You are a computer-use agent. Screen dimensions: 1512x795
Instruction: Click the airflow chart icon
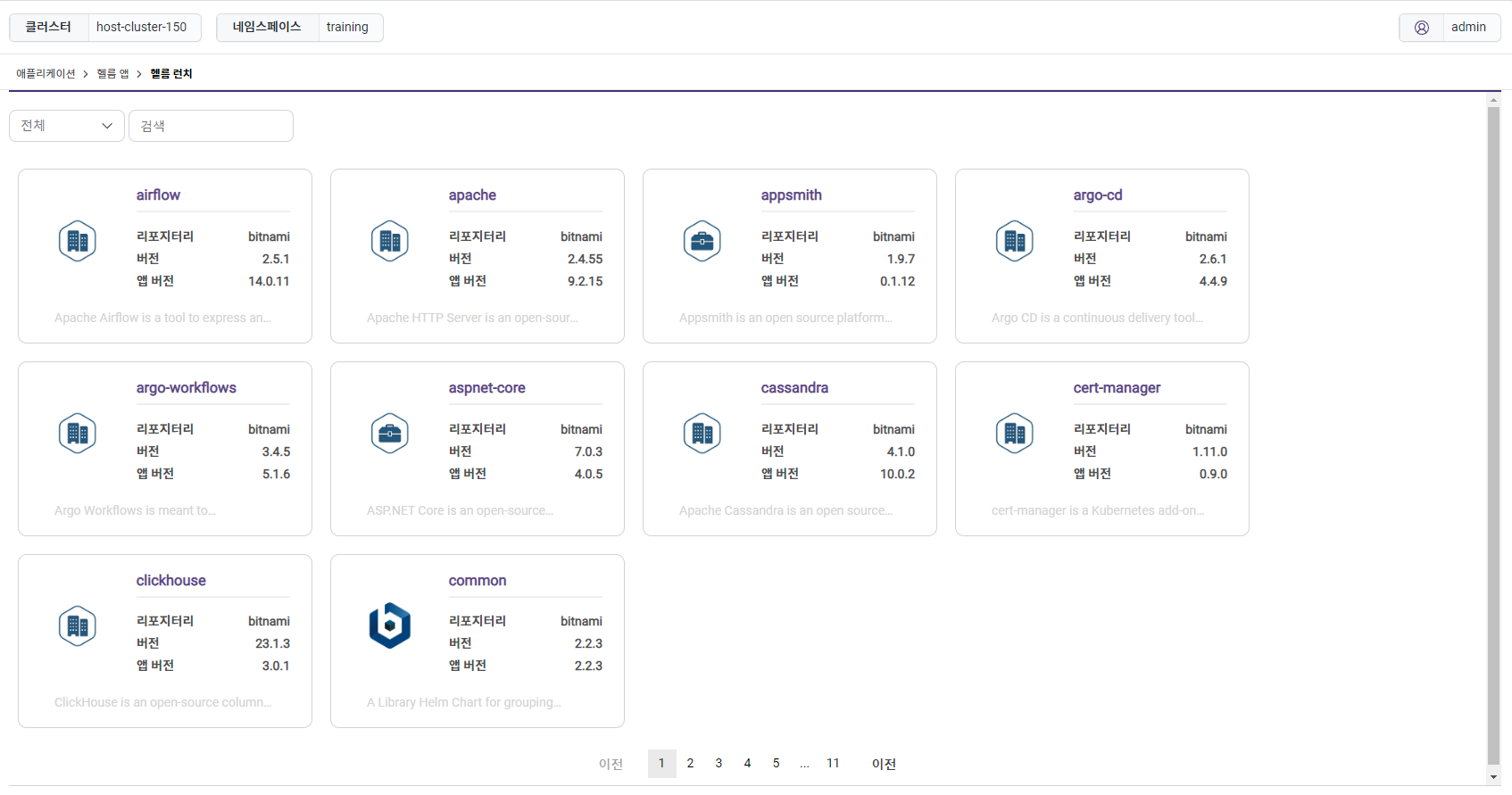(x=78, y=241)
